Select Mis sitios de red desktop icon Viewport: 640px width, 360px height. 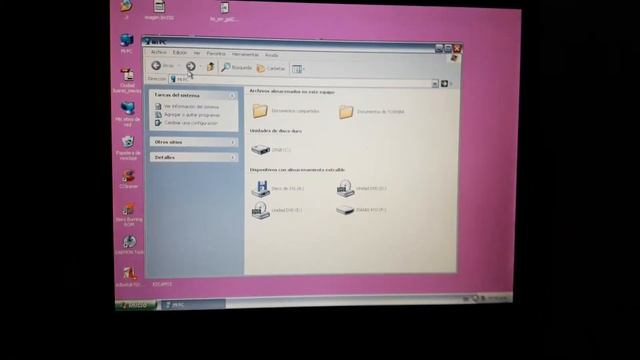tap(127, 114)
